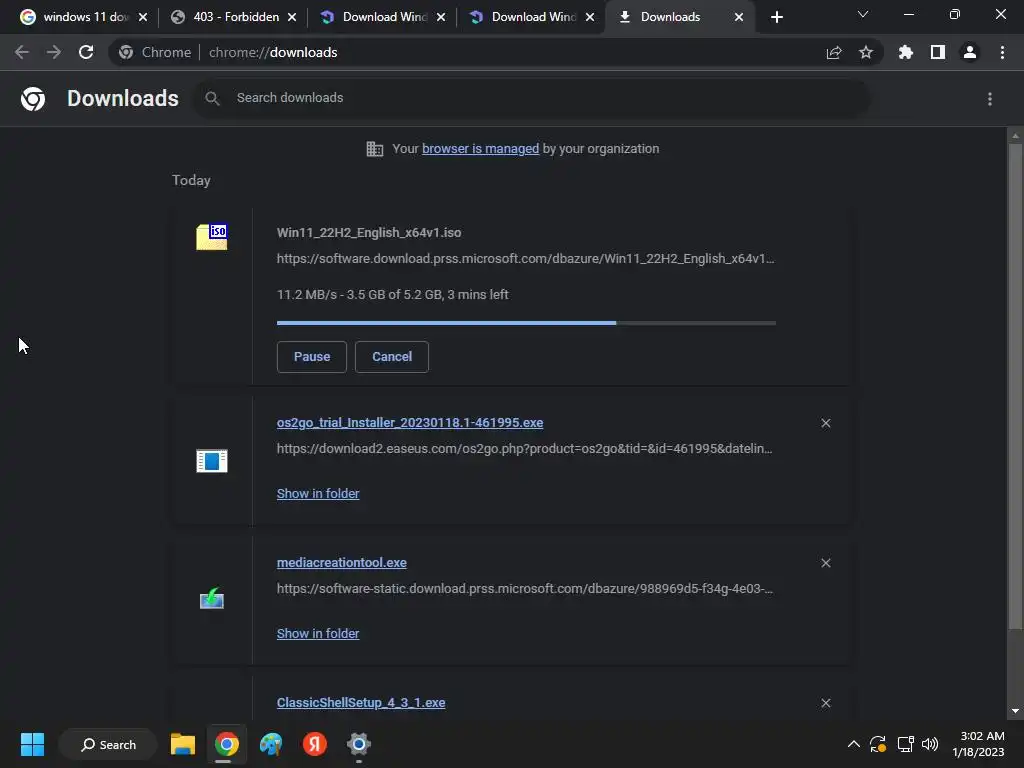Click the ISO file icon for Win11 download
The height and width of the screenshot is (768, 1024).
[212, 236]
